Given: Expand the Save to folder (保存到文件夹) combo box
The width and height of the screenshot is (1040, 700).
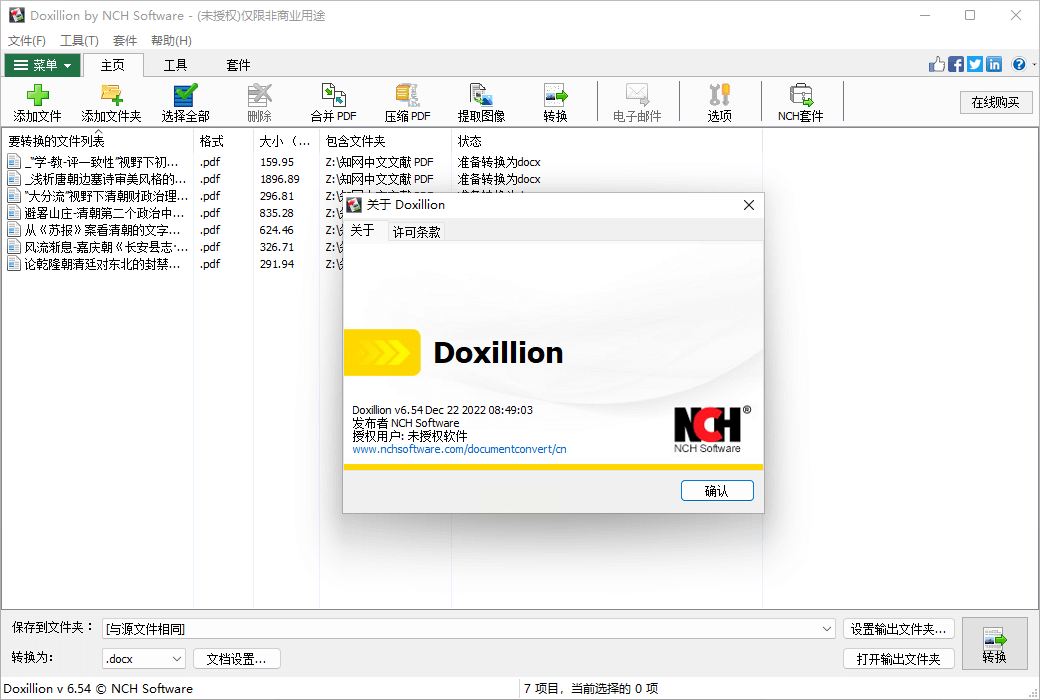Looking at the screenshot, I should click(x=827, y=629).
